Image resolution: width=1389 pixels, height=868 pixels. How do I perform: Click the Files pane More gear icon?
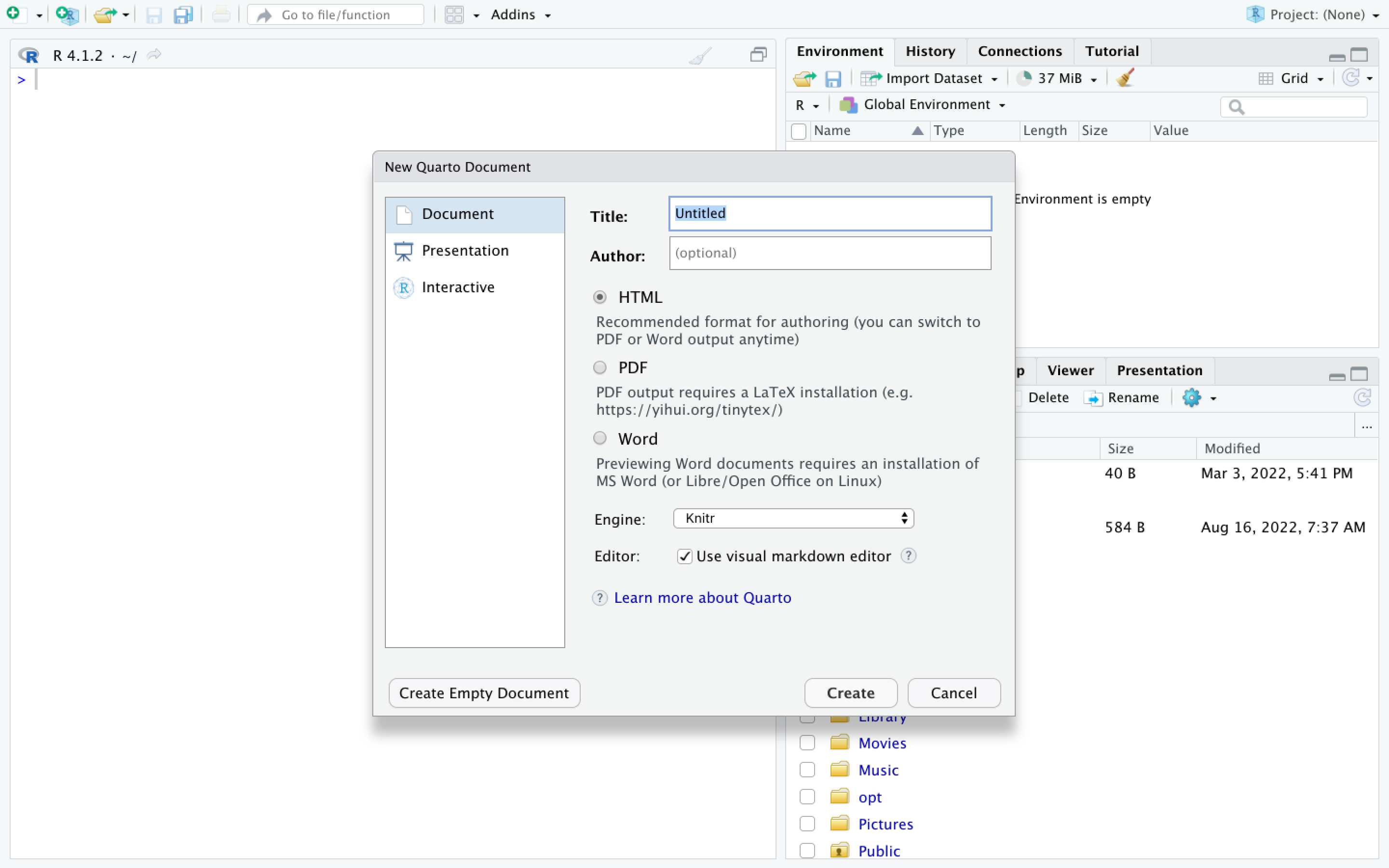pyautogui.click(x=1192, y=397)
